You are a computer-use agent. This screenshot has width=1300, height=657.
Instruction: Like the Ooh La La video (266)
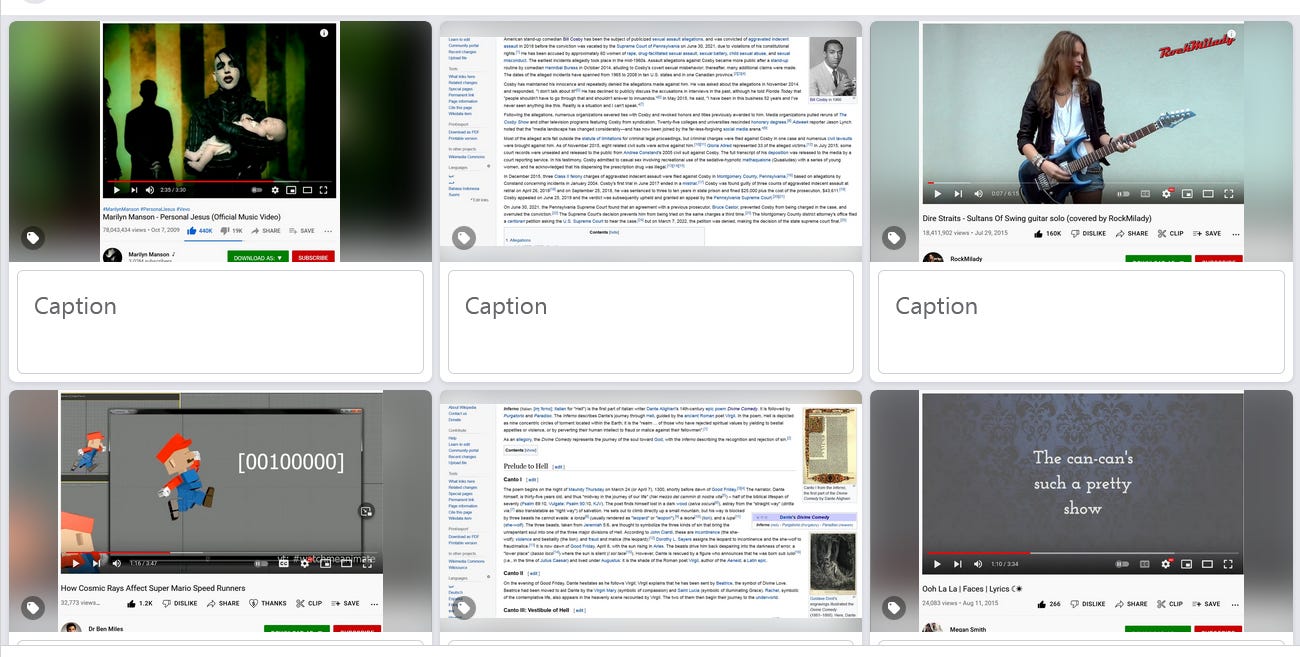1048,604
